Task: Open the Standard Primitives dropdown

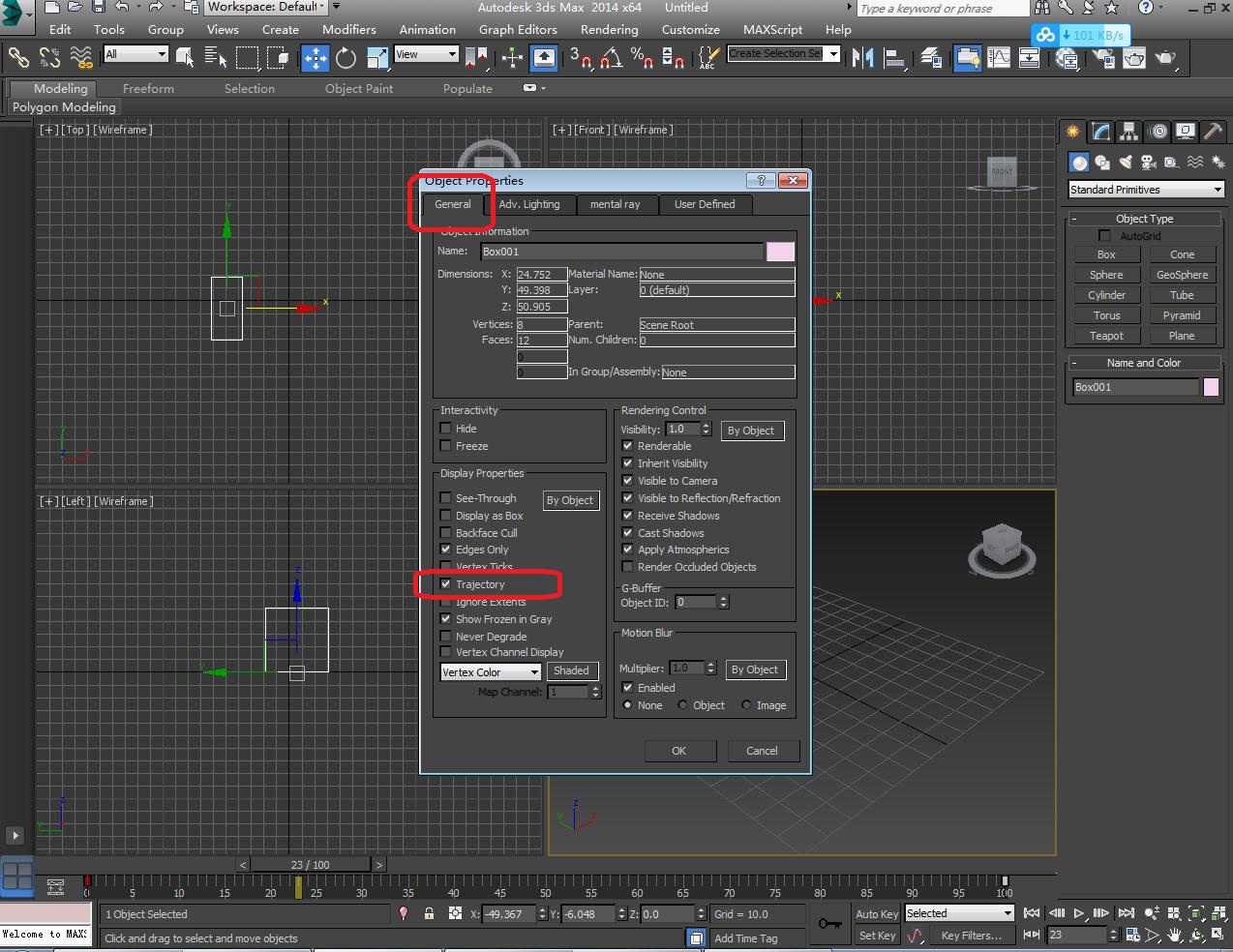Action: [x=1145, y=189]
